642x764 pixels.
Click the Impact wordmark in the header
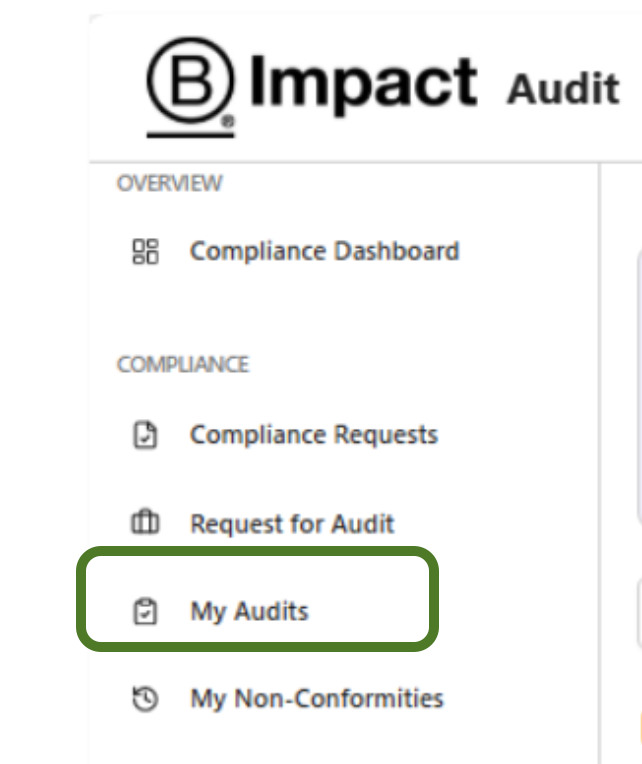(x=363, y=84)
